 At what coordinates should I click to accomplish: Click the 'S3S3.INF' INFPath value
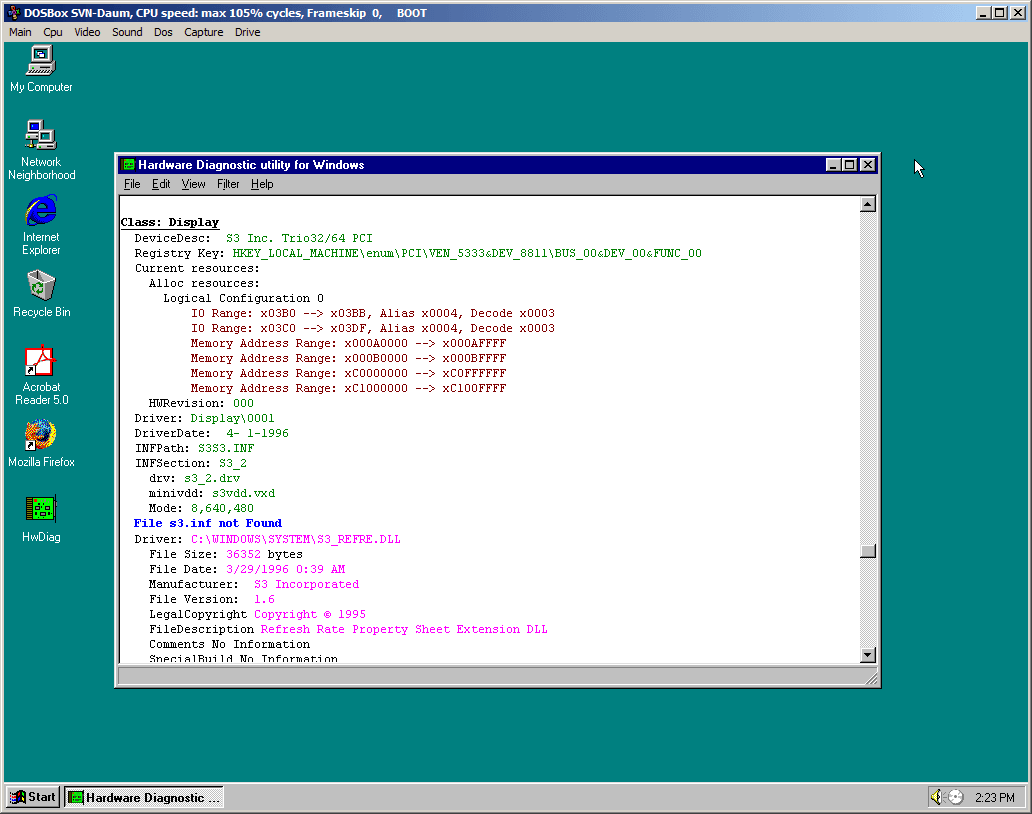[x=226, y=448]
